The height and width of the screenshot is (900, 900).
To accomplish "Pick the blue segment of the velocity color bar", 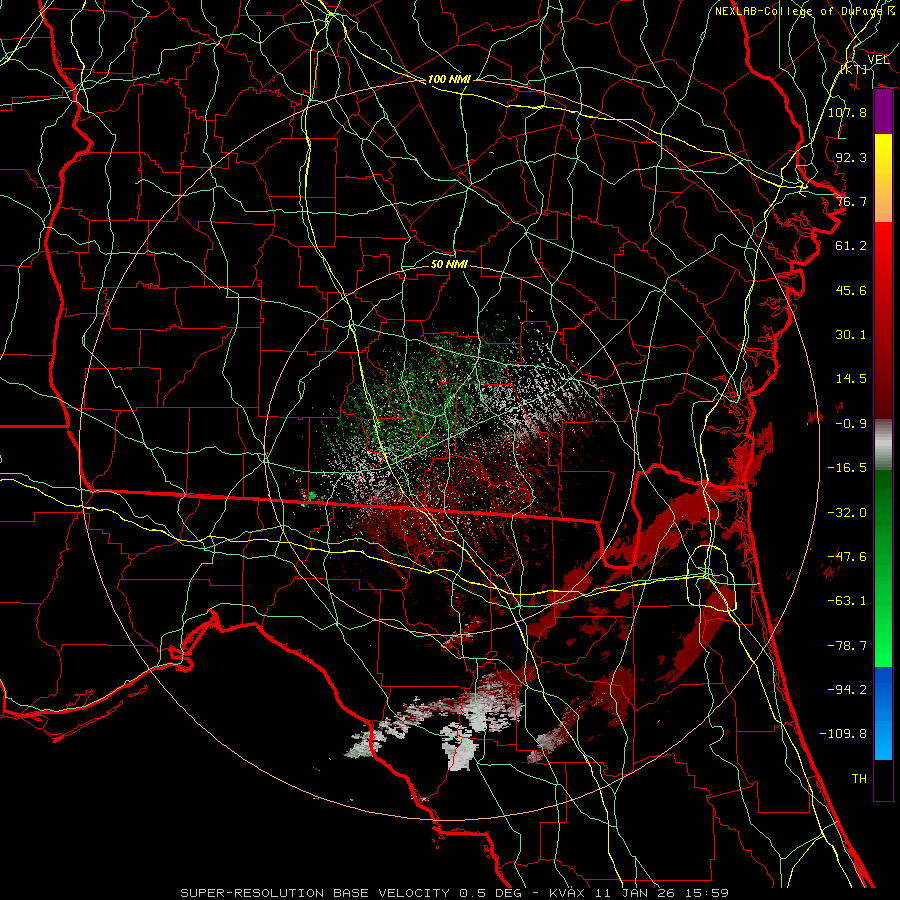I will click(x=883, y=713).
